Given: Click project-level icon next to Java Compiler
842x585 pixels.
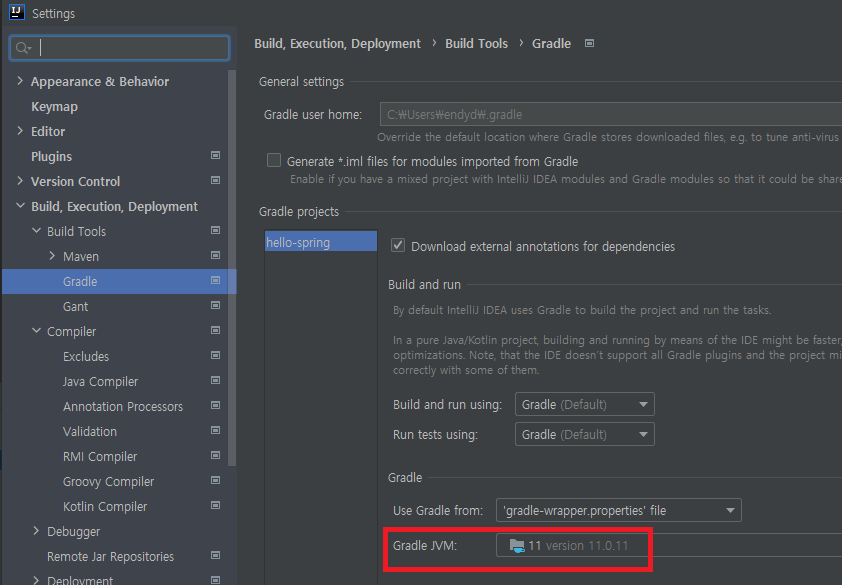Looking at the screenshot, I should [215, 380].
